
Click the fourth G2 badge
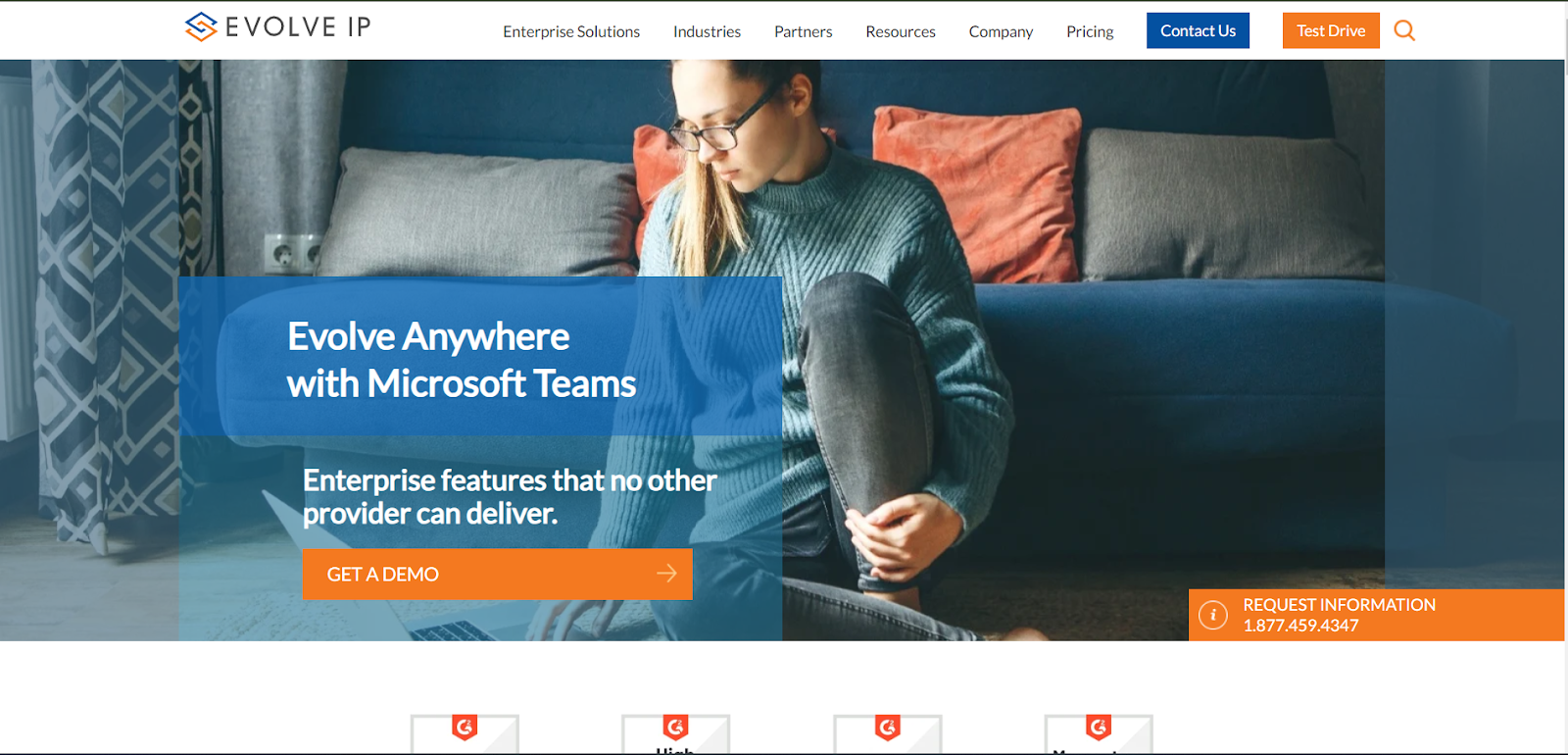(x=1099, y=733)
